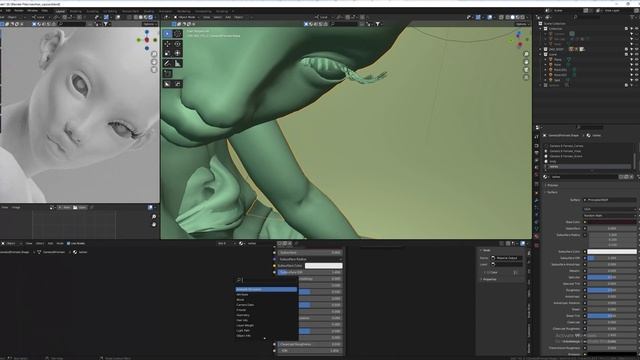Click Material Output node icon in Name field
Image resolution: width=640 pixels, height=360 pixels.
(x=493, y=258)
